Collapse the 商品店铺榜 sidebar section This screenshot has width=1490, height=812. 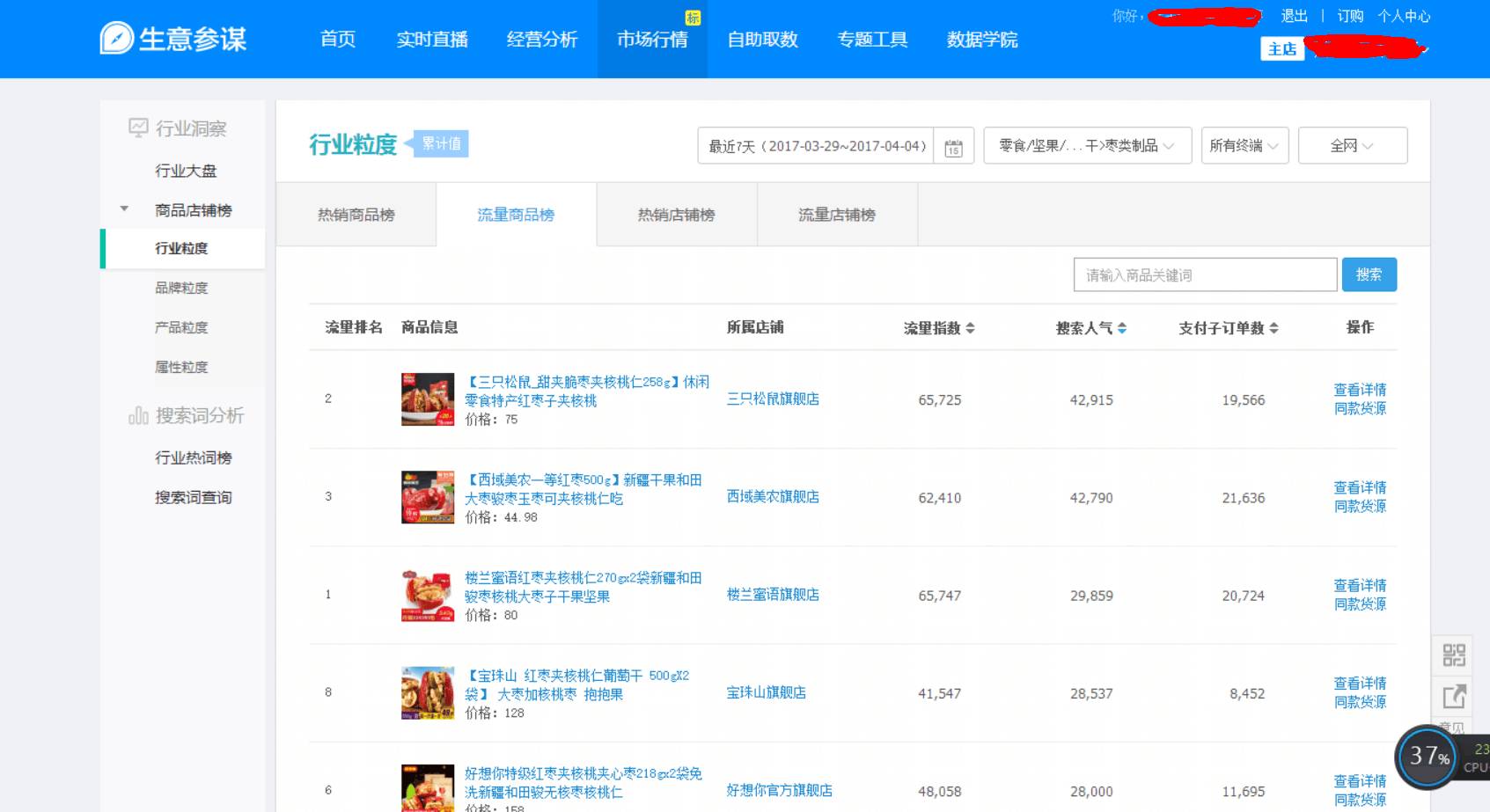(x=122, y=208)
